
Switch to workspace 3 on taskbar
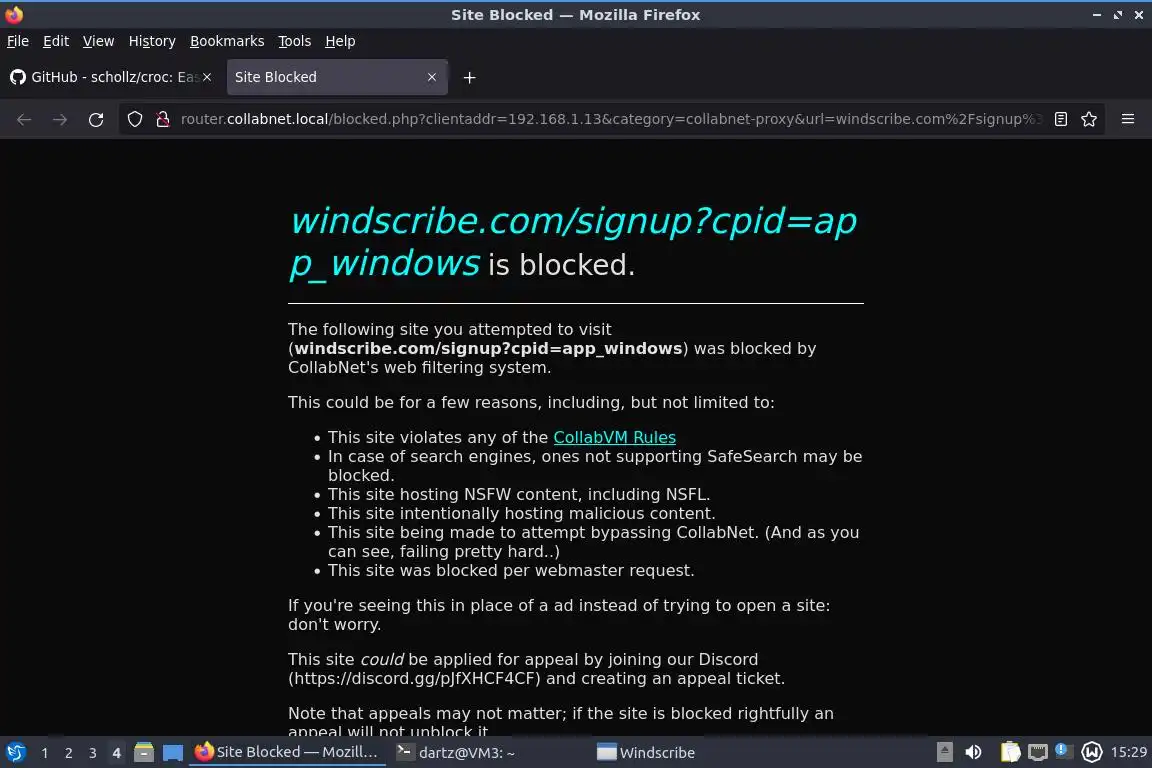pos(93,753)
